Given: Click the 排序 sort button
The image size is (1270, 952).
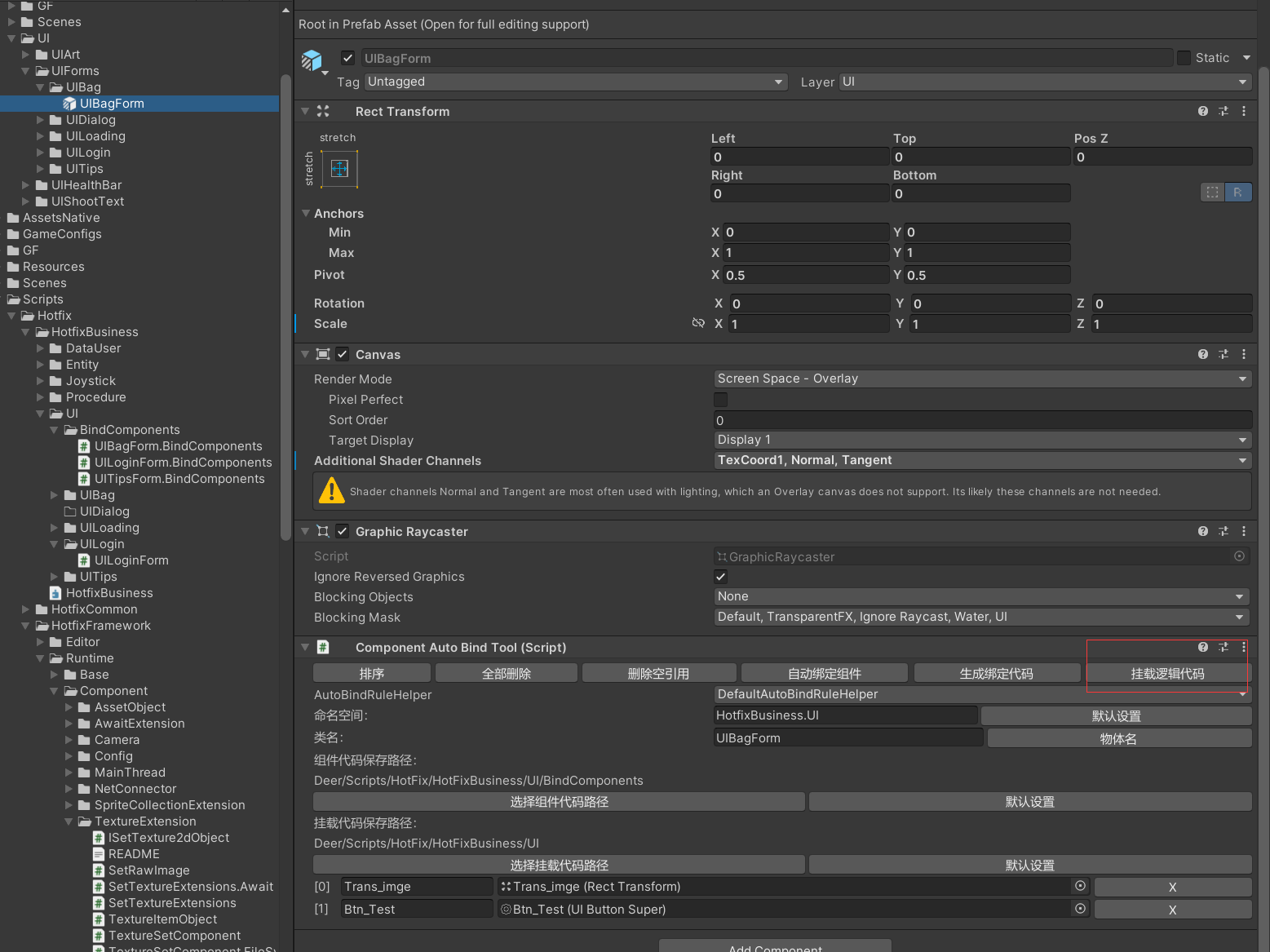Looking at the screenshot, I should pyautogui.click(x=372, y=673).
